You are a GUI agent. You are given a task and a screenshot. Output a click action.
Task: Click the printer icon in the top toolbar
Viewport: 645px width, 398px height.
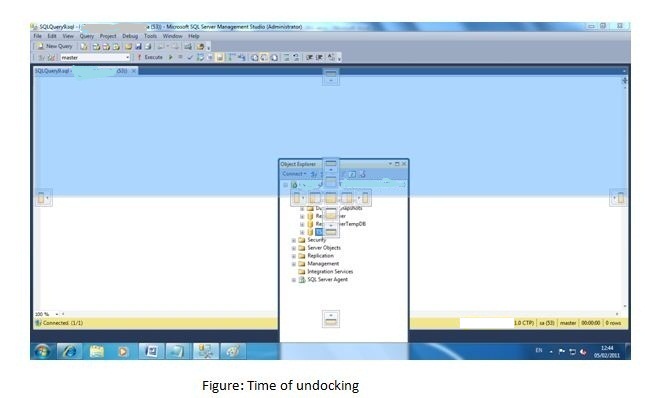148,46
